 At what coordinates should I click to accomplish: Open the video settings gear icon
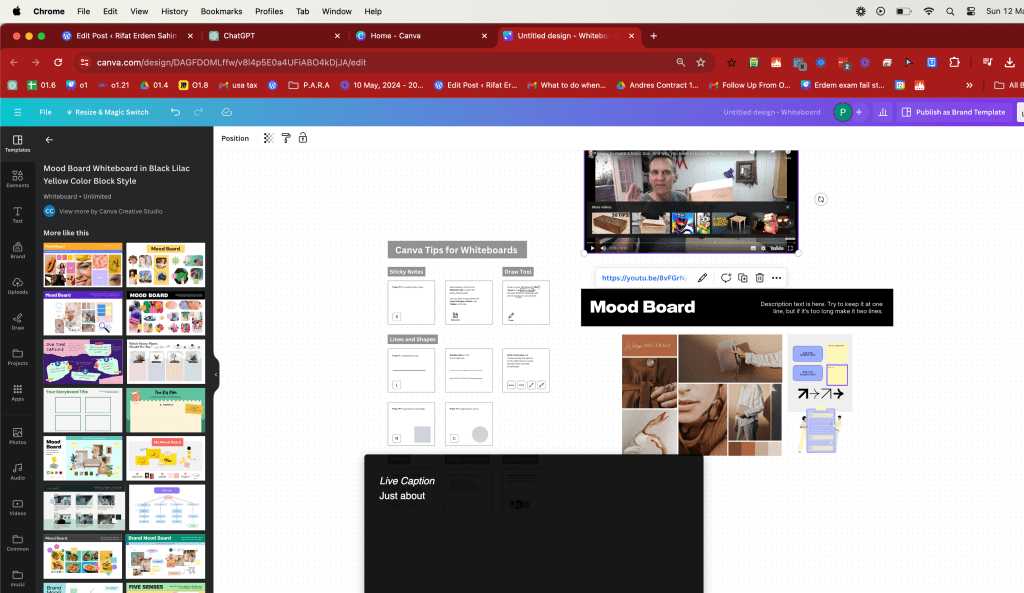pyautogui.click(x=763, y=248)
